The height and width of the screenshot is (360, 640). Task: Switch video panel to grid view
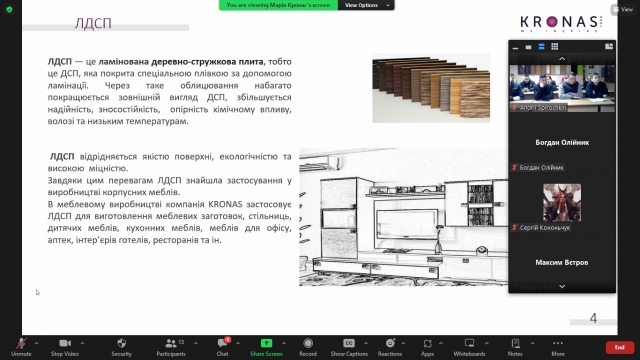(554, 47)
